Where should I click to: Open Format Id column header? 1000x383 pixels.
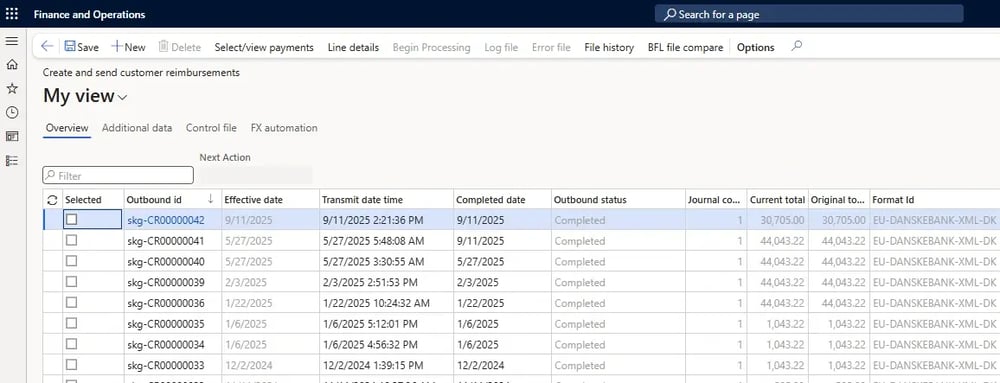pyautogui.click(x=935, y=199)
